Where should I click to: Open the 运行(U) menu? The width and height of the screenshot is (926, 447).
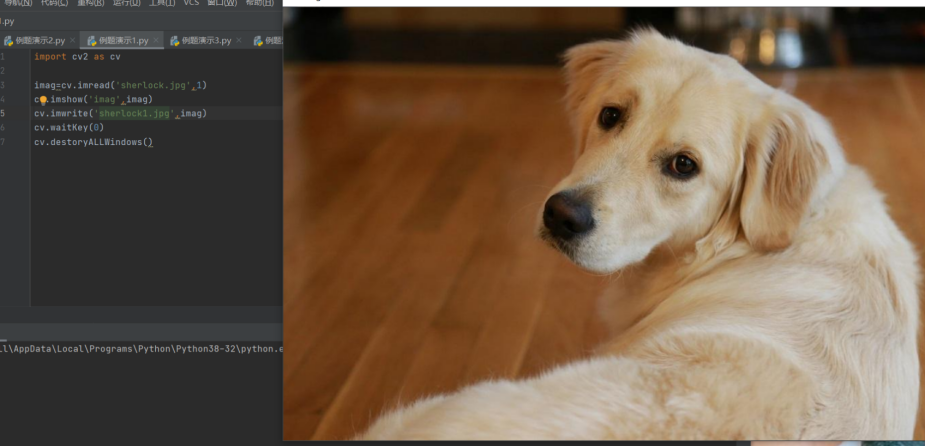126,3
